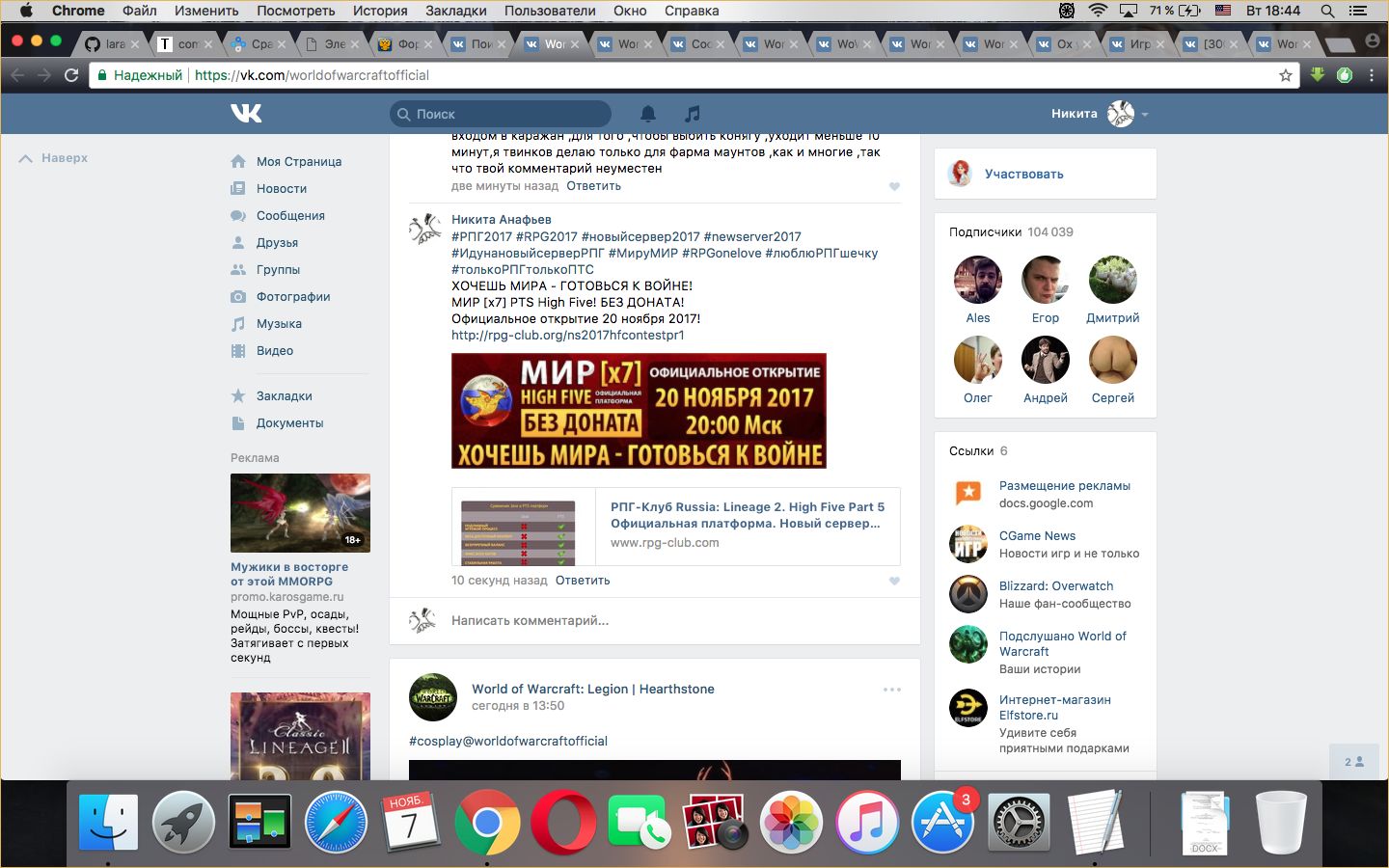Like the comment posted две минуты назад
The width and height of the screenshot is (1389, 868).
click(x=894, y=187)
